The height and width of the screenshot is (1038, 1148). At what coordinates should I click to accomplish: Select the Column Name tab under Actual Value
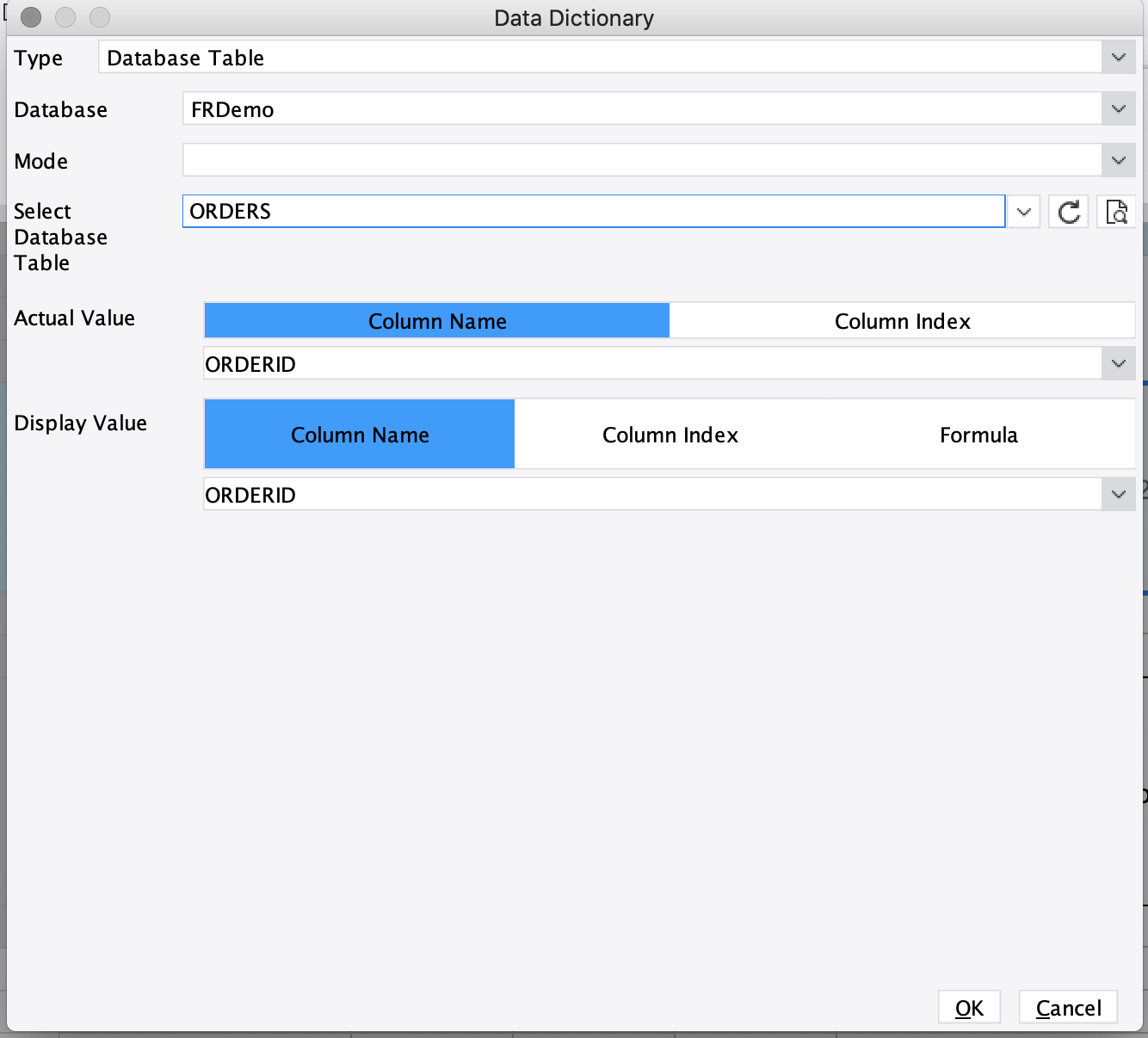point(436,320)
